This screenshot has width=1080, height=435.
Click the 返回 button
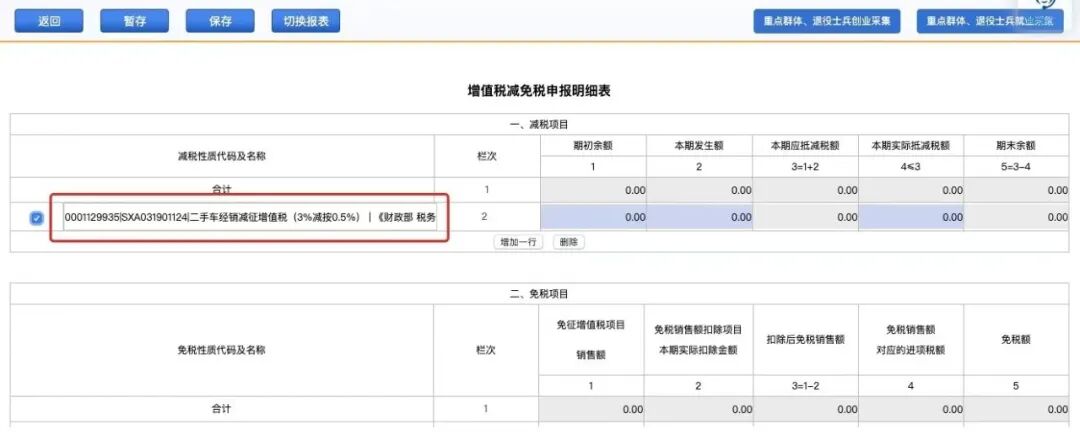point(49,21)
